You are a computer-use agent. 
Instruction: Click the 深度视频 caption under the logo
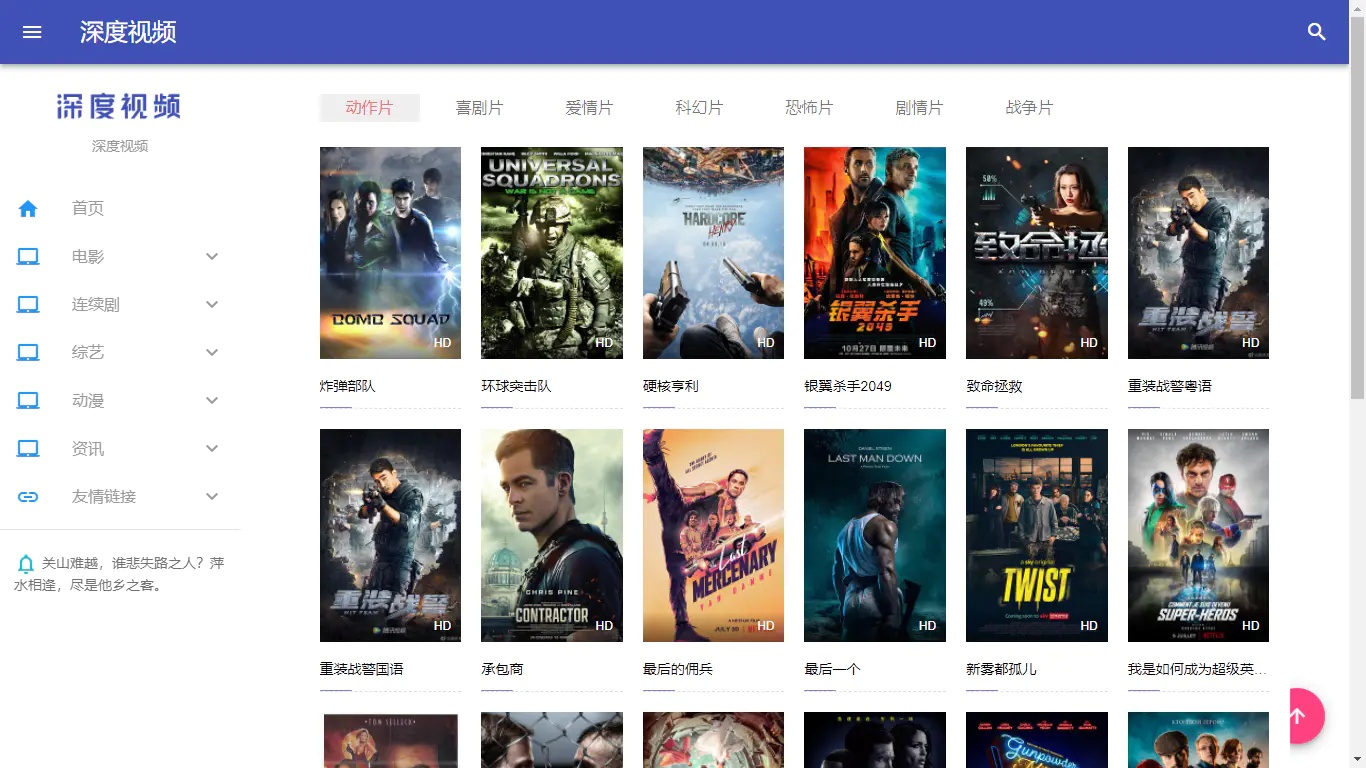[120, 146]
